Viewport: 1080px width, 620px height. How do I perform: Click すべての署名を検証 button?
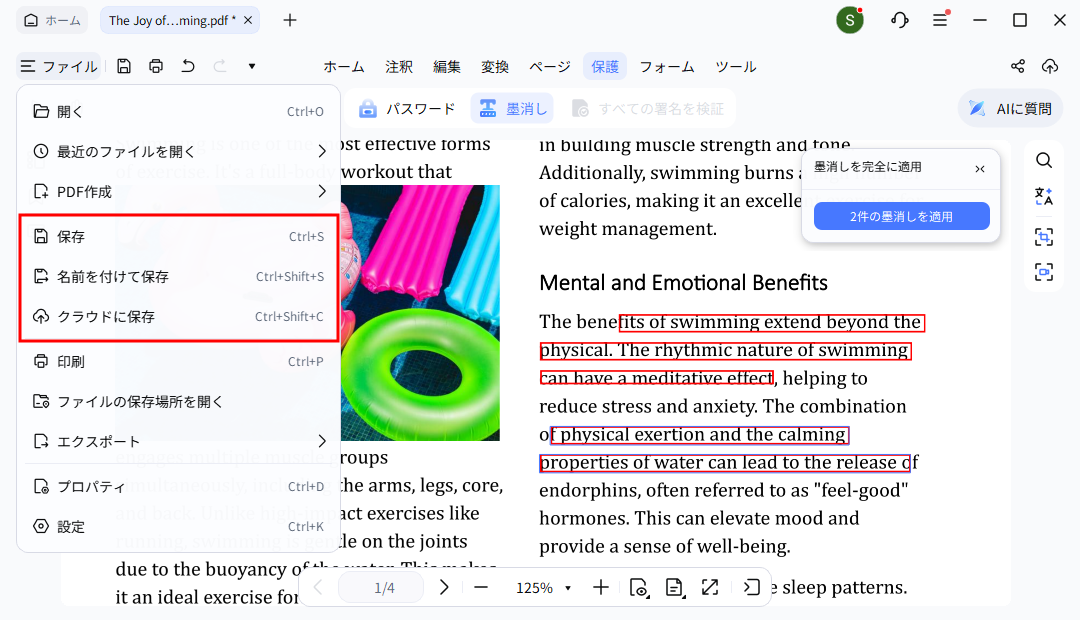648,109
